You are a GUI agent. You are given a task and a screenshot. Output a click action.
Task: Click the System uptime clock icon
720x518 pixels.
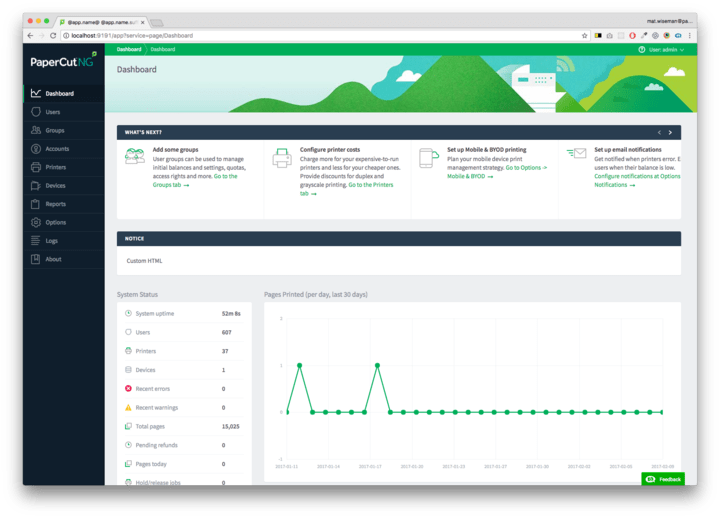pyautogui.click(x=128, y=313)
